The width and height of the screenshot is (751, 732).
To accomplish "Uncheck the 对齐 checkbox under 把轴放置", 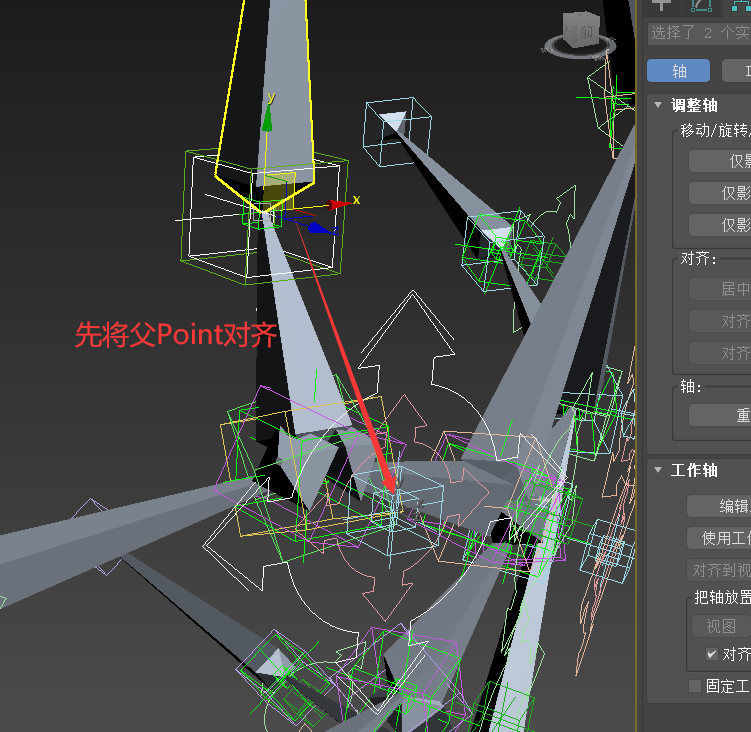I will tap(712, 654).
